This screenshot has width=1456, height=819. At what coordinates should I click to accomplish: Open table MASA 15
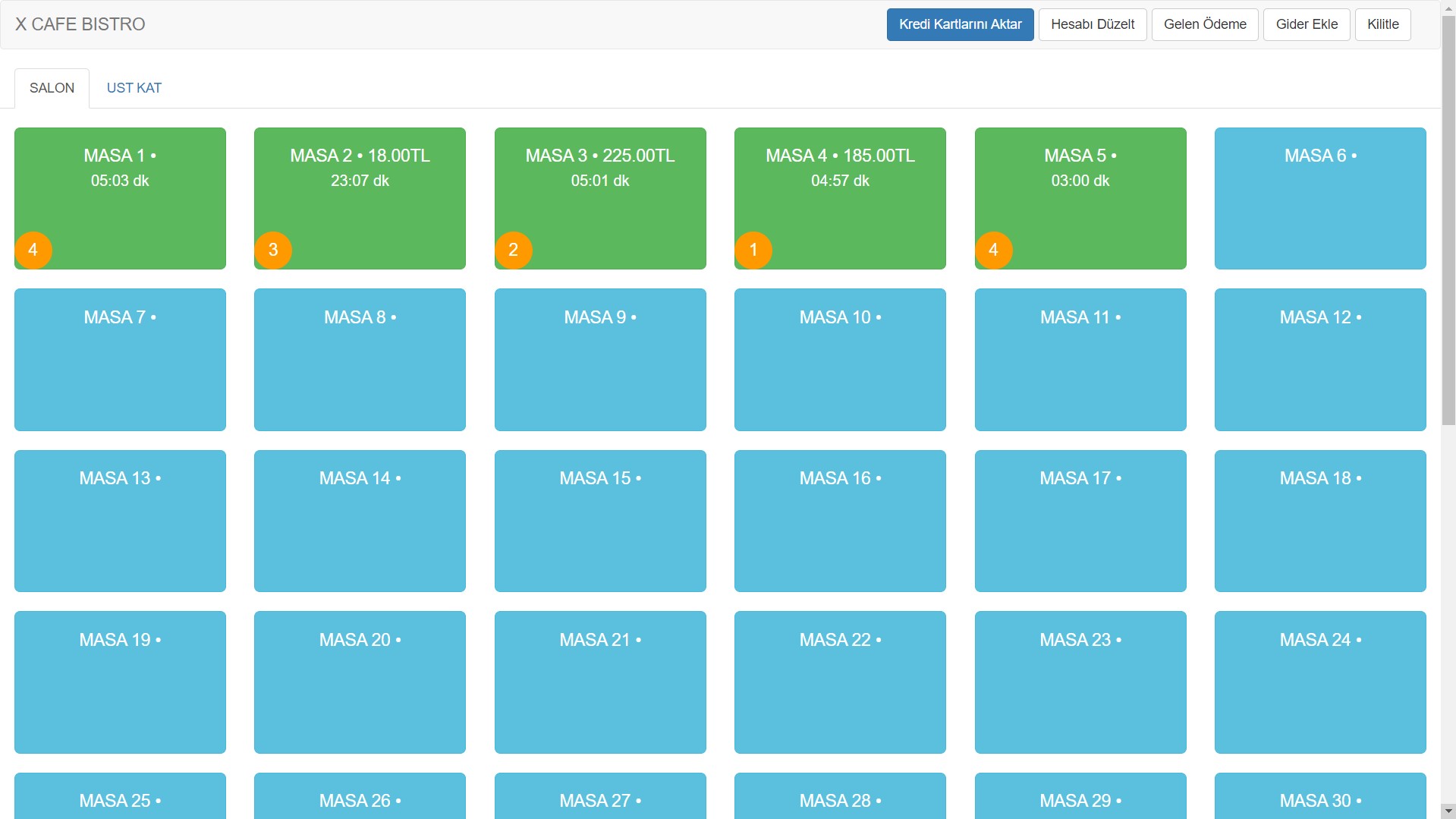point(600,521)
